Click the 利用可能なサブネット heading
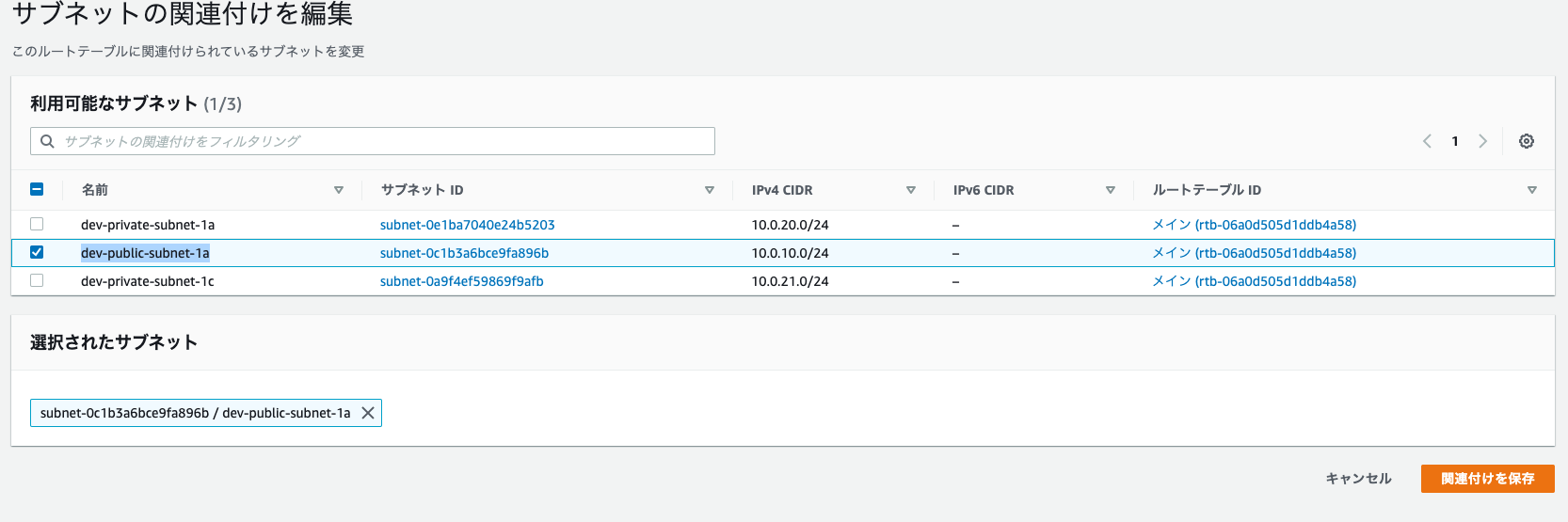 [114, 103]
